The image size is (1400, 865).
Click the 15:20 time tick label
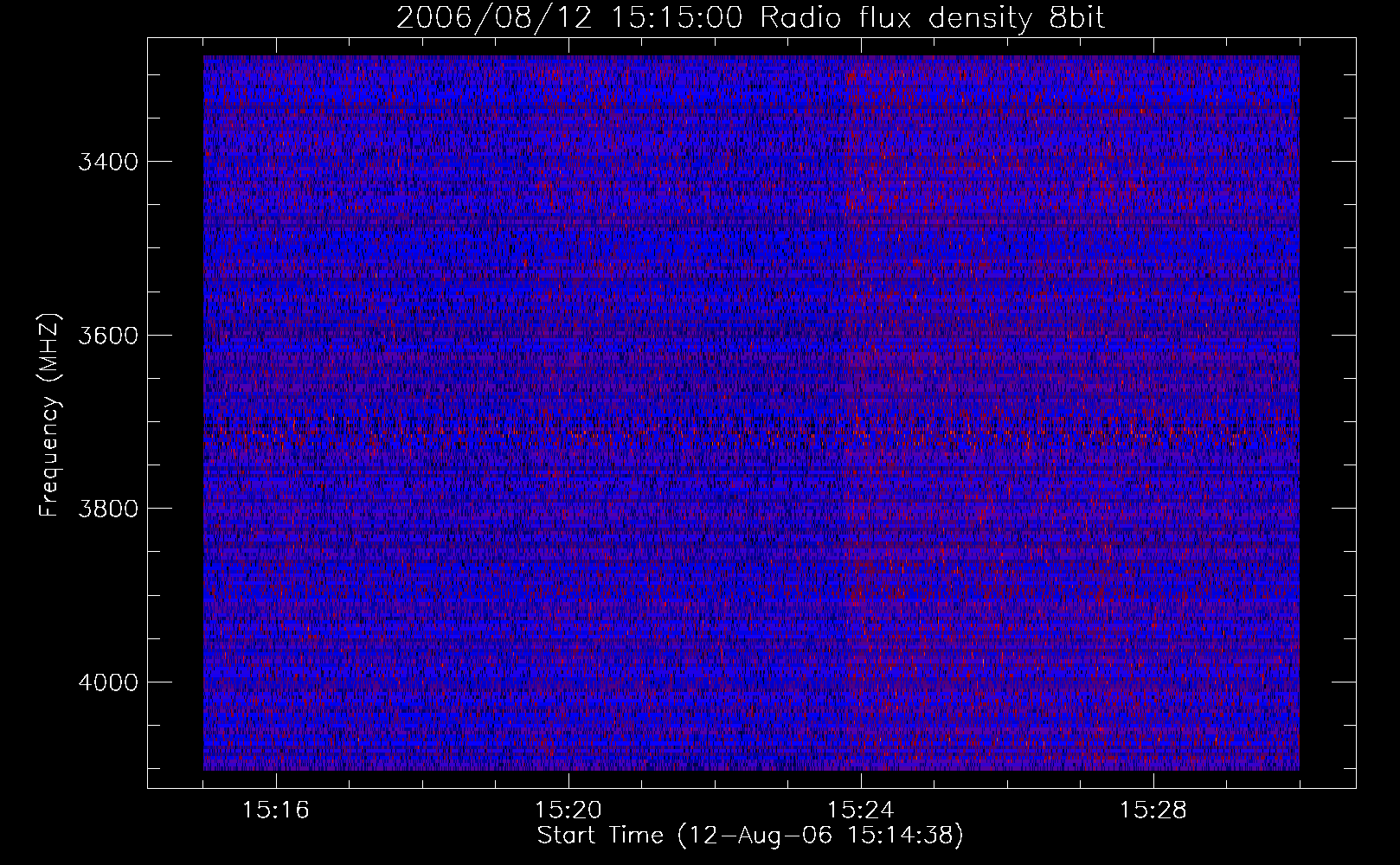[568, 811]
